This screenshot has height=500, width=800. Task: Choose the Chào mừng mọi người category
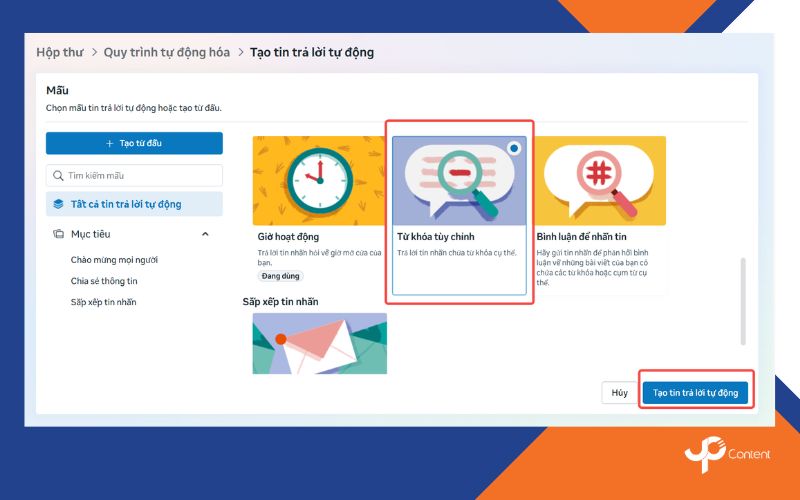click(114, 260)
